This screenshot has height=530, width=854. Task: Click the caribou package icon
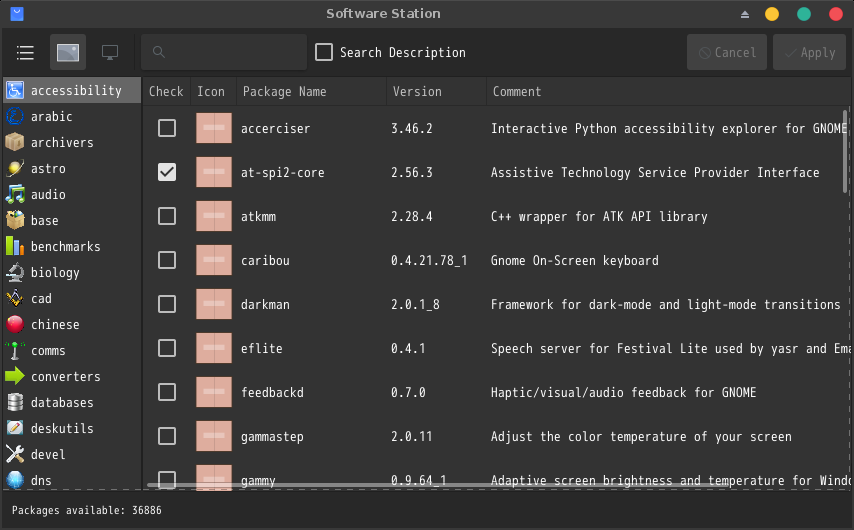(214, 260)
